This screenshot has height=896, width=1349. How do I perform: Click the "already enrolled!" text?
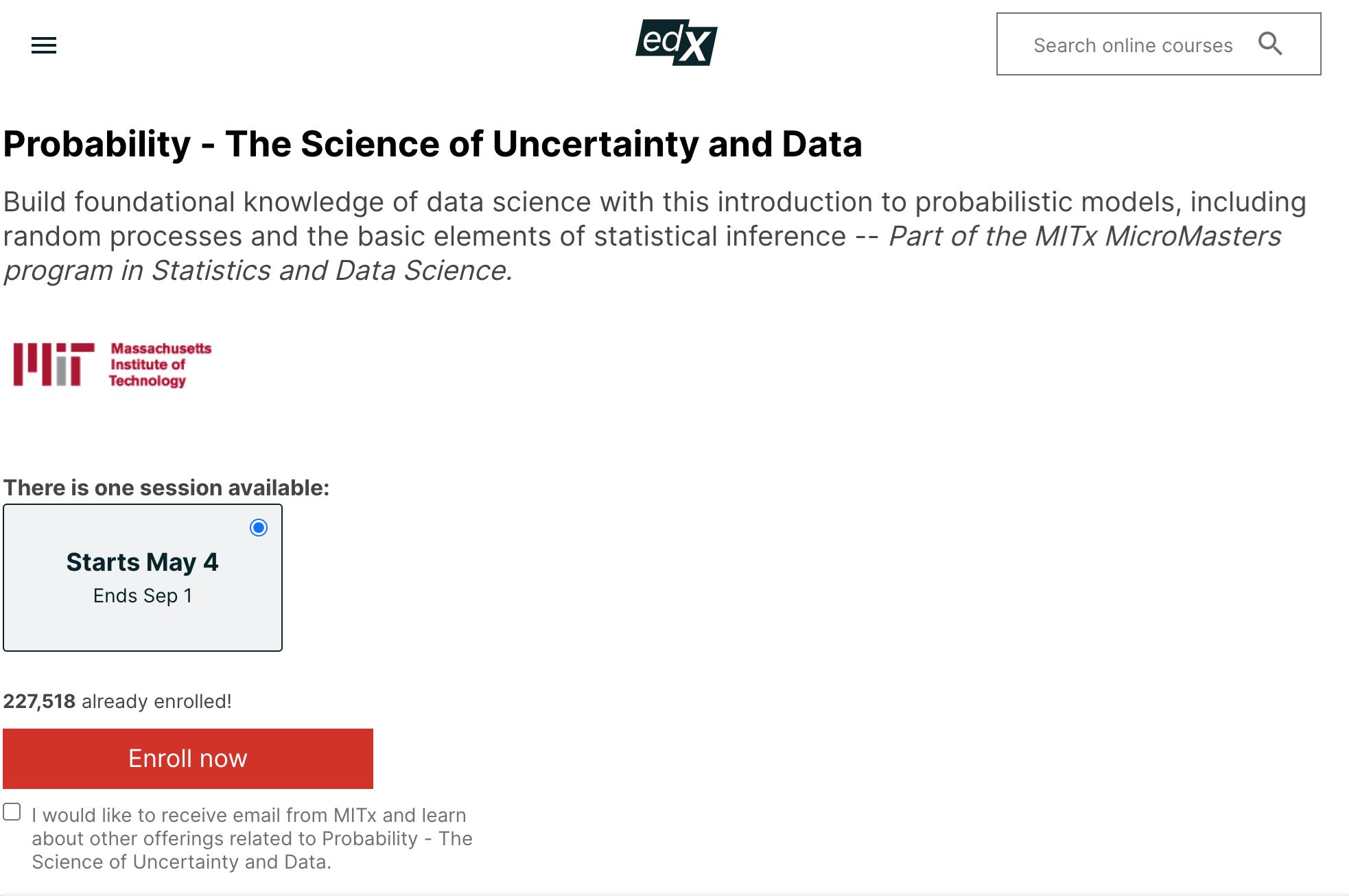point(156,701)
